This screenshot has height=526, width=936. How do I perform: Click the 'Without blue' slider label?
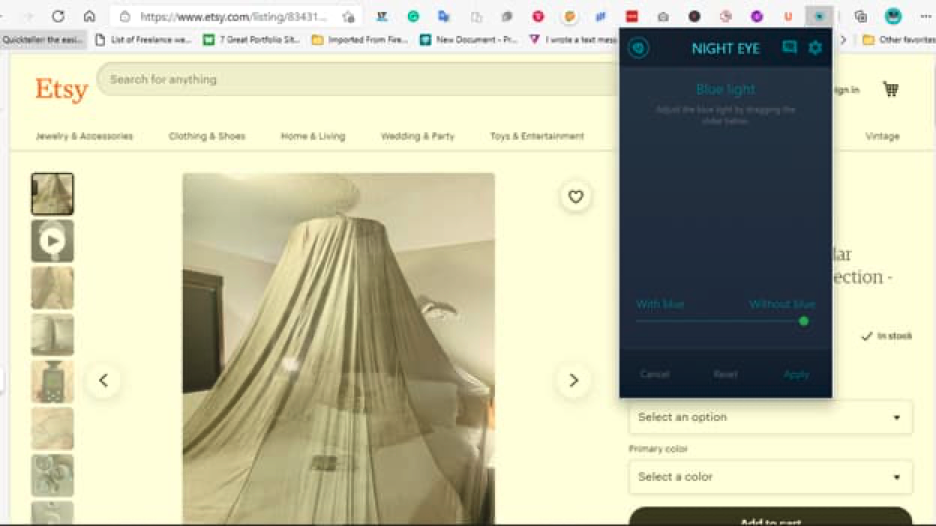click(x=782, y=304)
